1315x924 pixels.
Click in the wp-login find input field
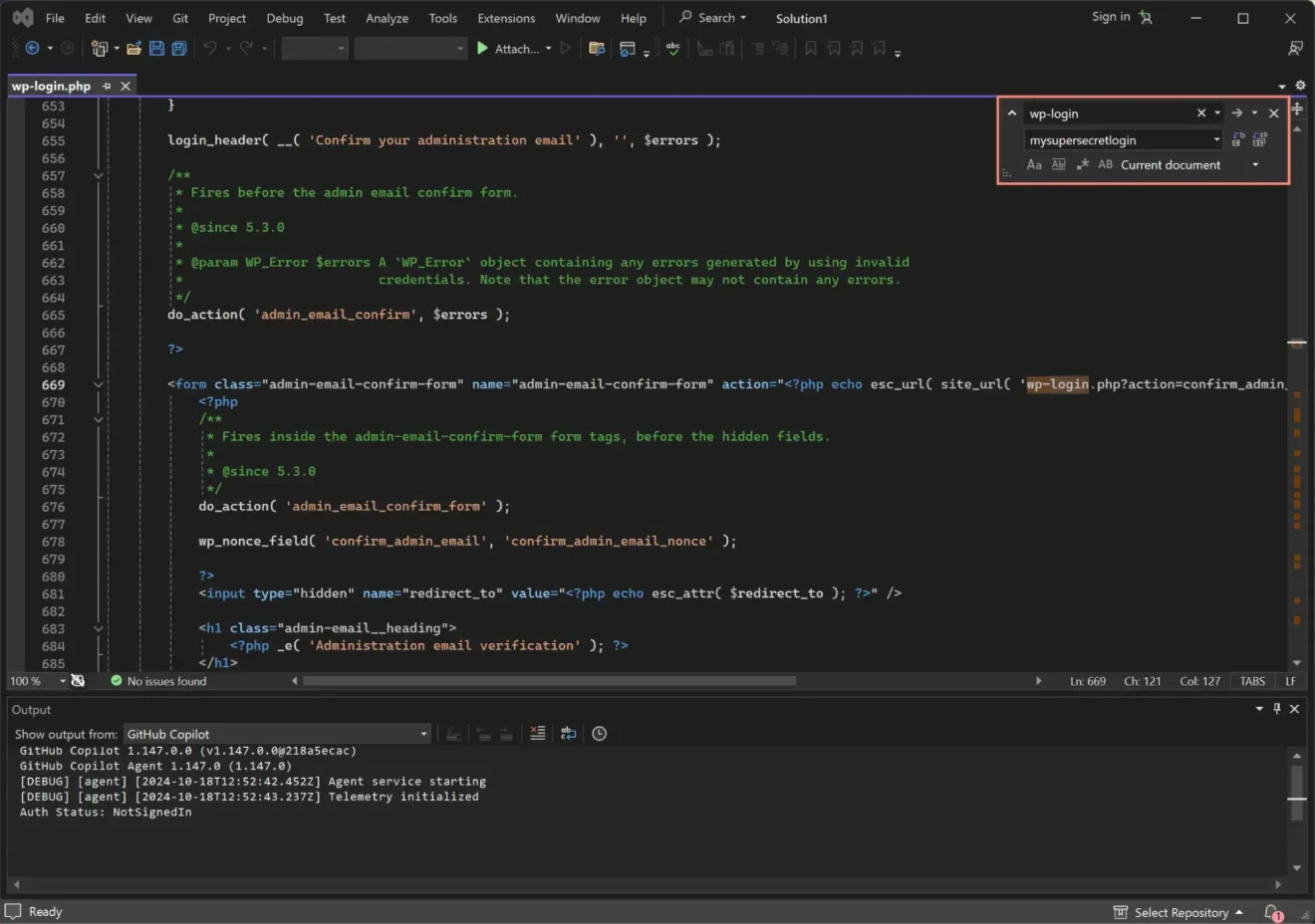click(x=1109, y=114)
